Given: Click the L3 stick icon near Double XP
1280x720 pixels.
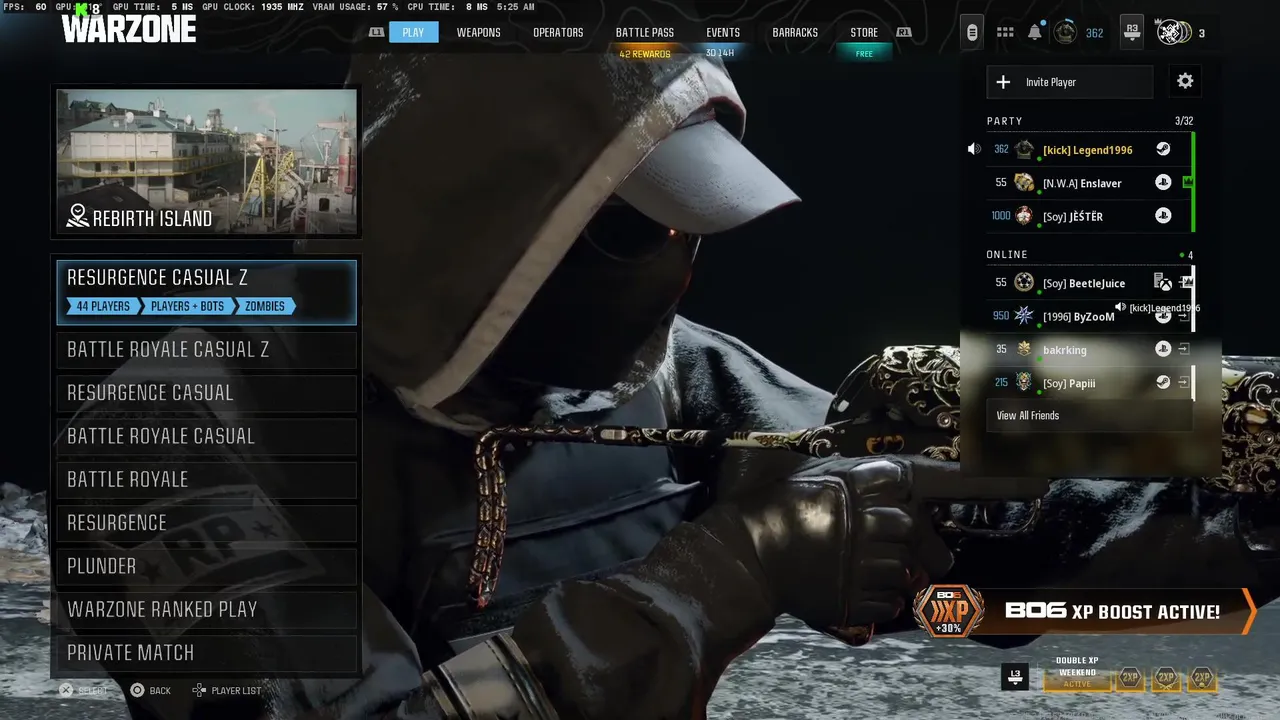Looking at the screenshot, I should [1015, 677].
